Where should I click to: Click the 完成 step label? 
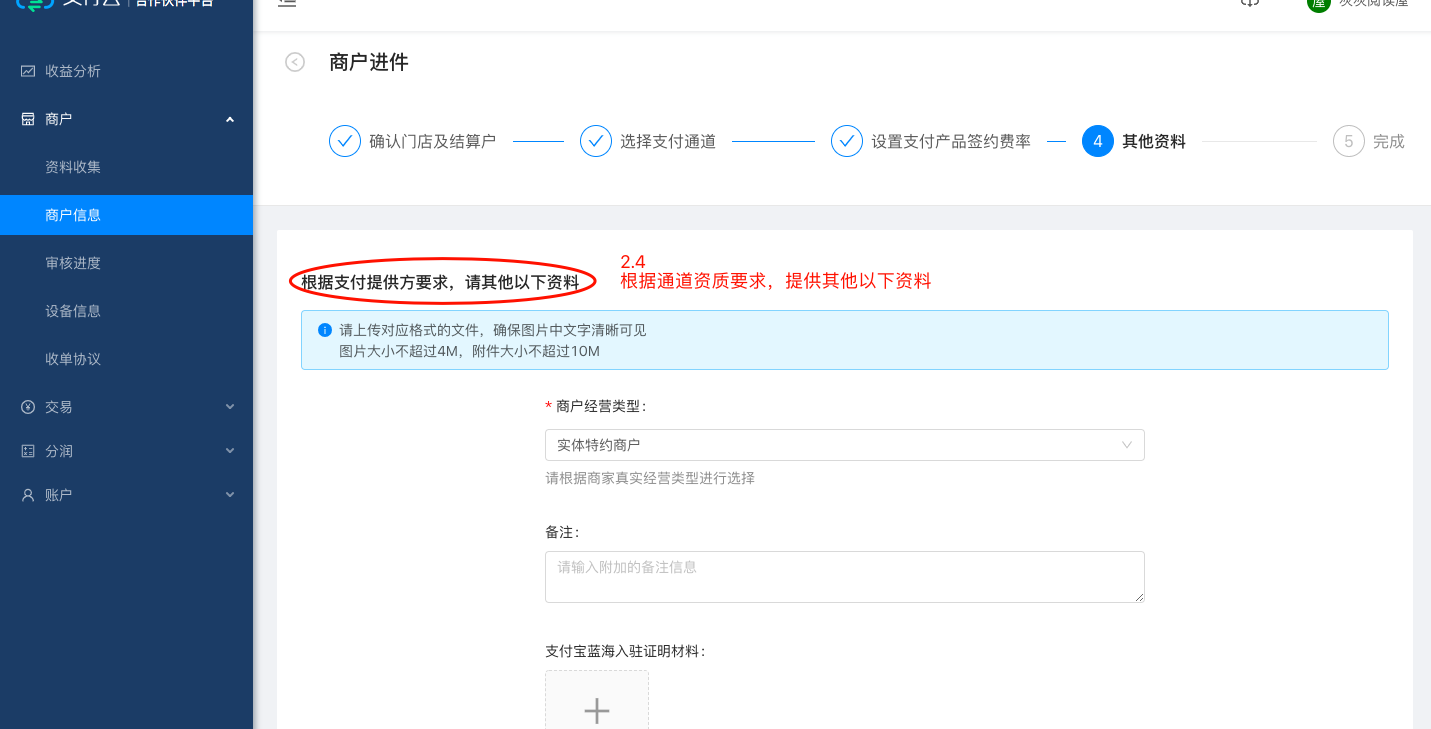coord(1389,142)
